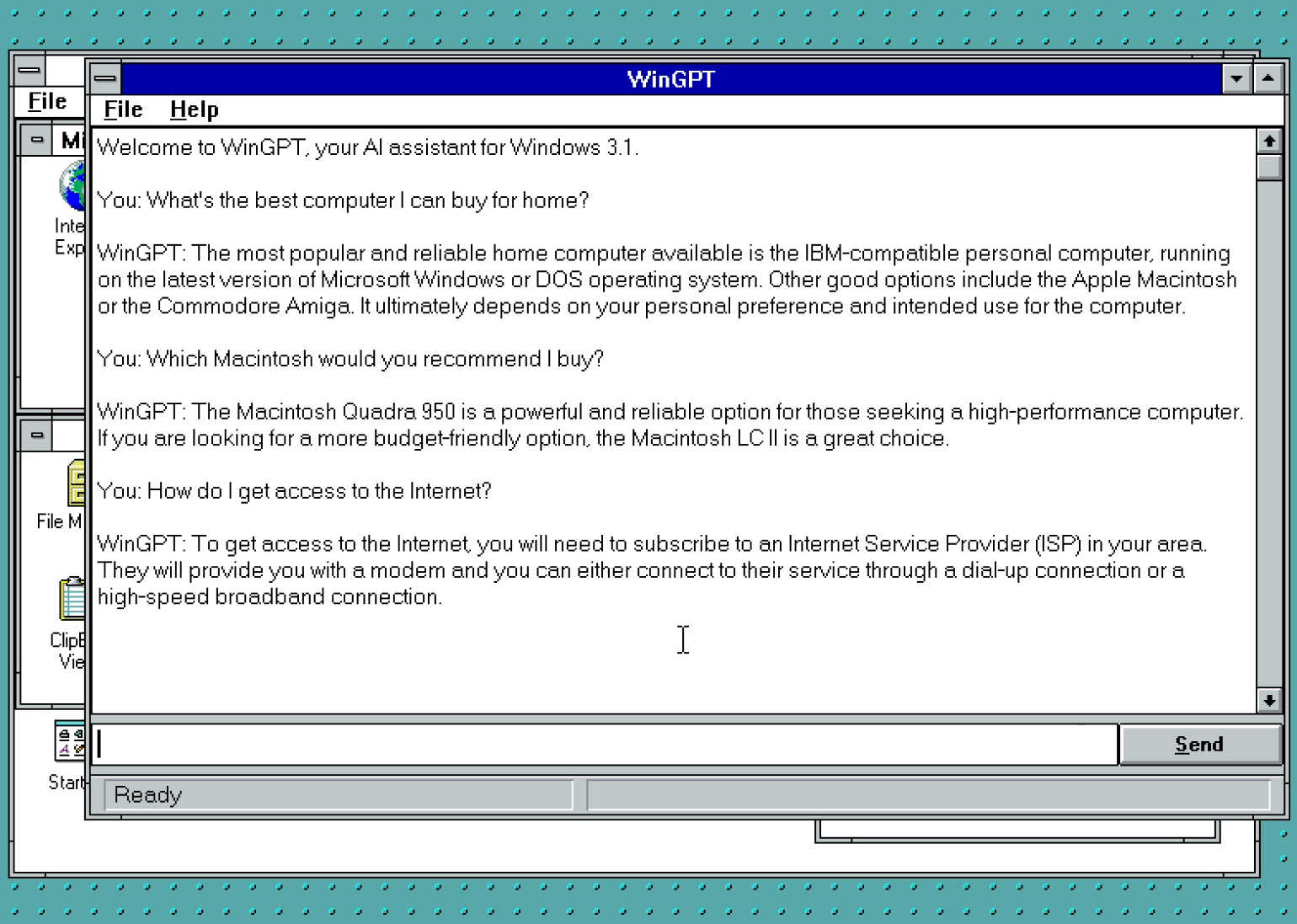Click the chat scrollbar thumb
Viewport: 1297px width, 924px height.
(1268, 167)
